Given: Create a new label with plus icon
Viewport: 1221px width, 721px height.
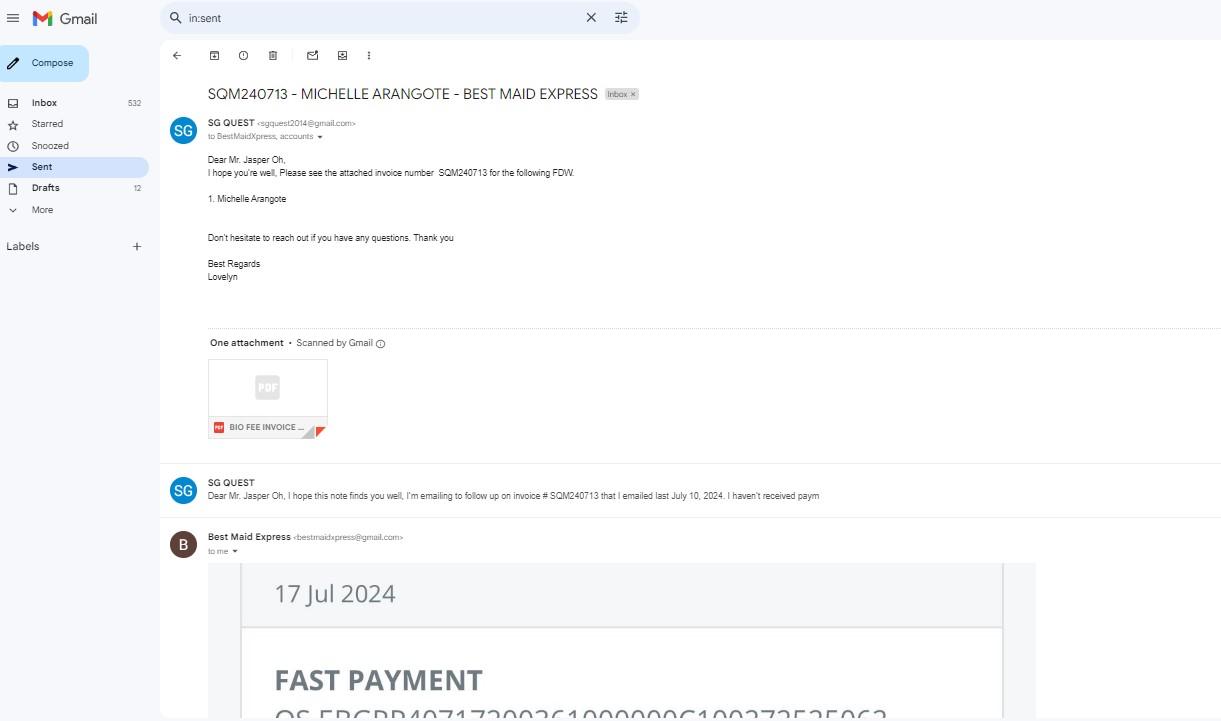Looking at the screenshot, I should click(x=137, y=247).
